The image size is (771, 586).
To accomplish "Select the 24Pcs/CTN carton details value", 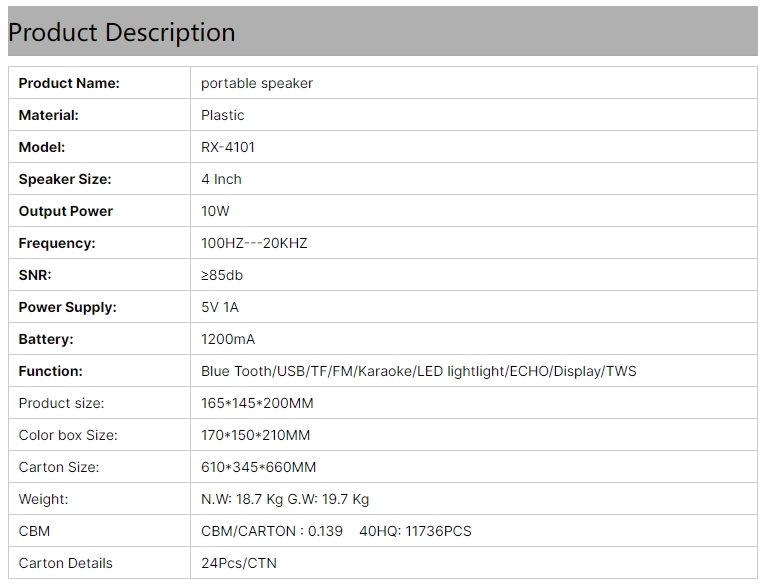I will [x=238, y=563].
